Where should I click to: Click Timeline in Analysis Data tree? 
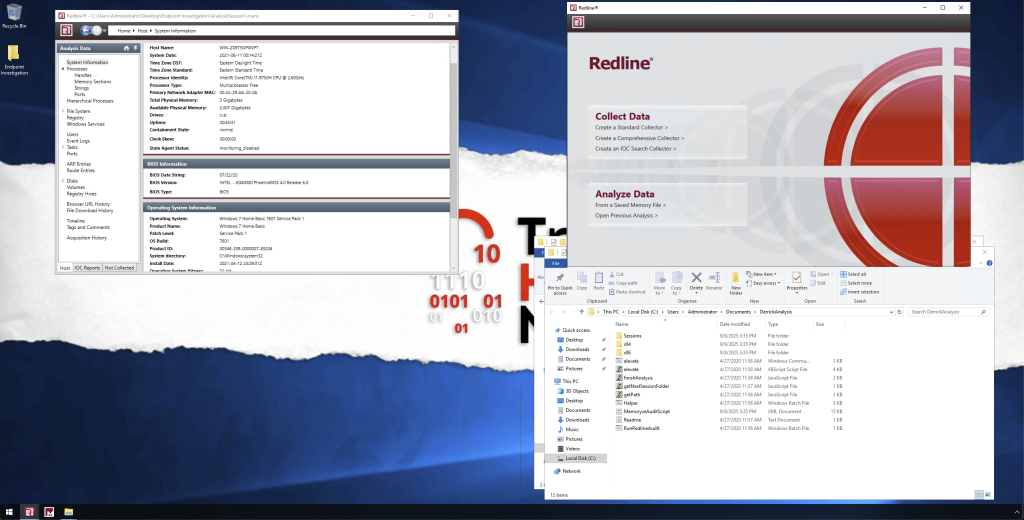pyautogui.click(x=76, y=221)
